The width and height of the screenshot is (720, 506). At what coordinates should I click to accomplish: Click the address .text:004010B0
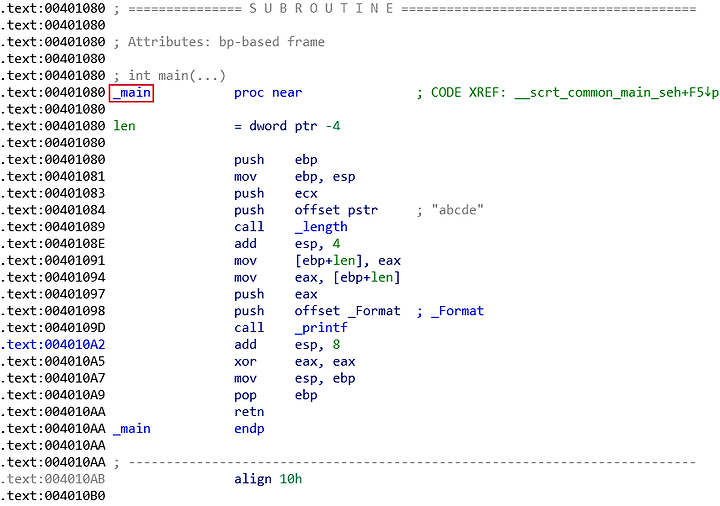pyautogui.click(x=53, y=496)
